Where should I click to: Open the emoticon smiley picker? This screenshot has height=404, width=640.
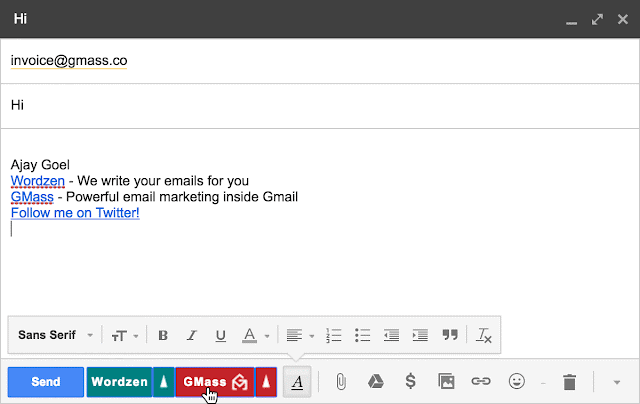pos(516,381)
